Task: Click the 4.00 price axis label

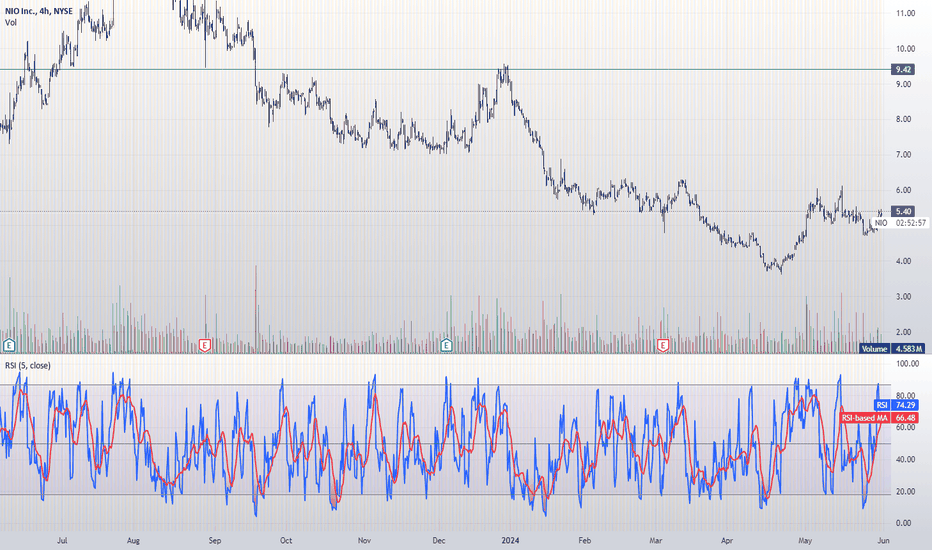Action: [x=903, y=261]
